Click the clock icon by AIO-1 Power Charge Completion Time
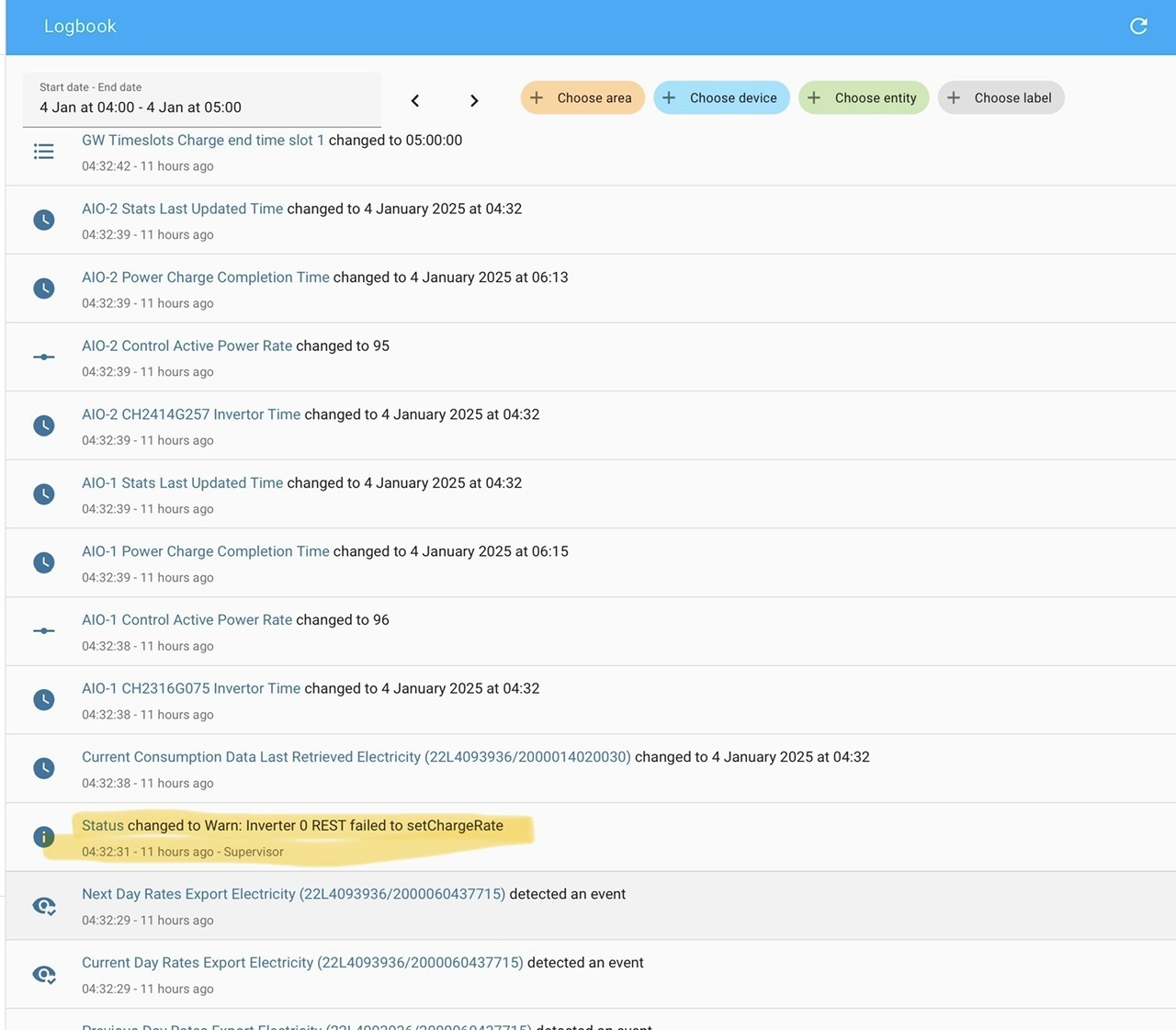The height and width of the screenshot is (1030, 1176). [44, 563]
